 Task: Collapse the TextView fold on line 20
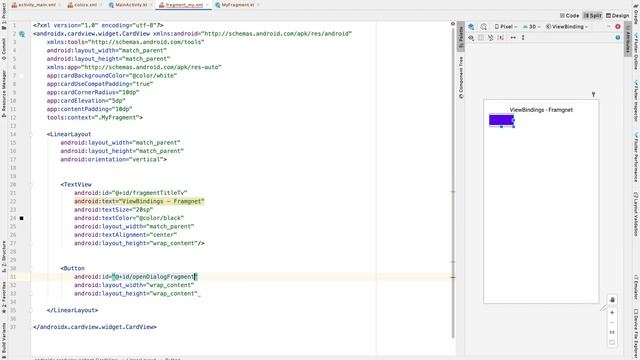point(31,184)
